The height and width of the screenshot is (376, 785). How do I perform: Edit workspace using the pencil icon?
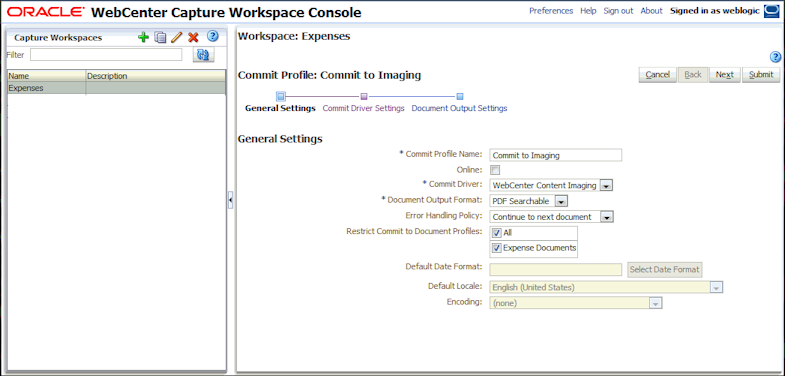click(x=176, y=38)
